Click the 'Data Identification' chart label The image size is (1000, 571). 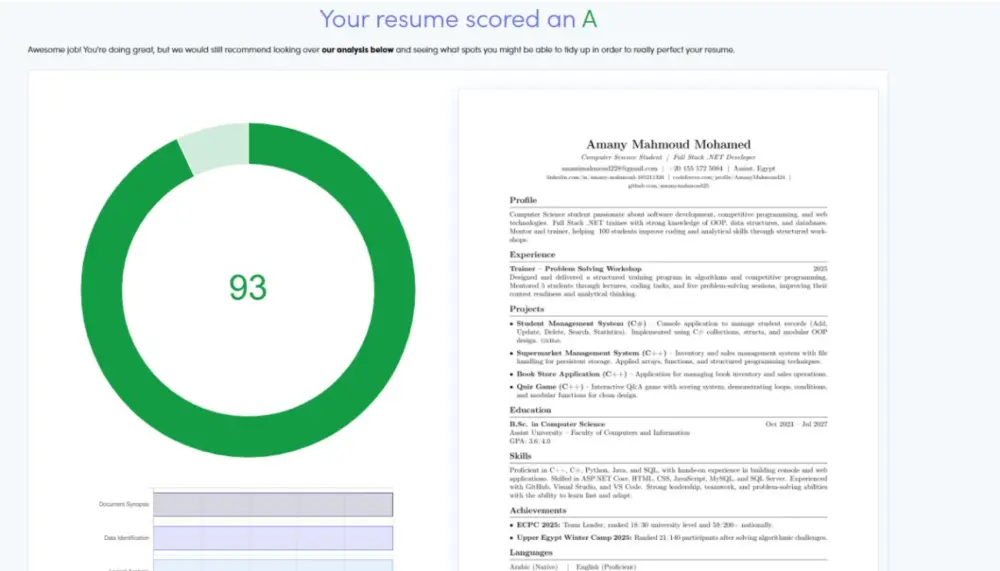click(x=126, y=538)
